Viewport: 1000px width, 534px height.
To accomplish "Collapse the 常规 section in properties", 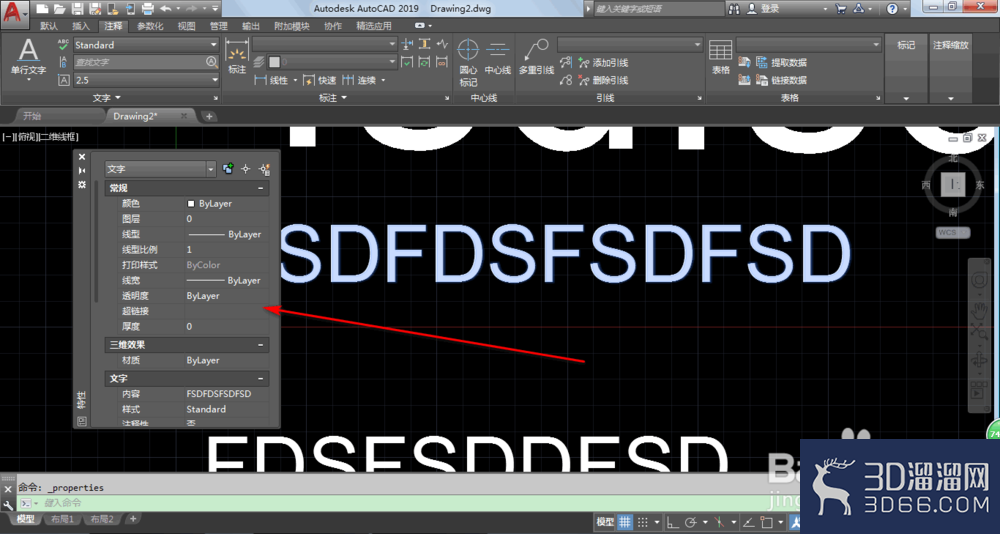I will 260,188.
